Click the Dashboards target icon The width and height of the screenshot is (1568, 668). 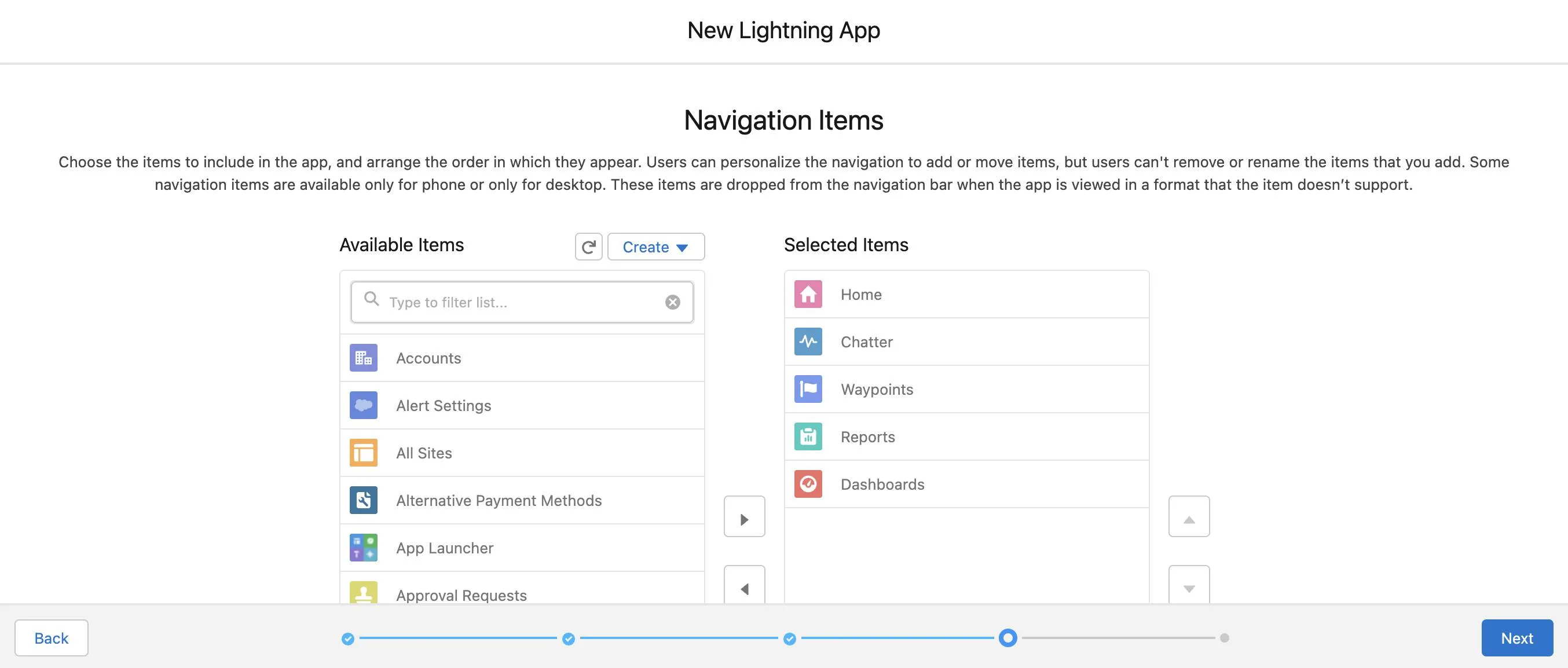pos(807,483)
